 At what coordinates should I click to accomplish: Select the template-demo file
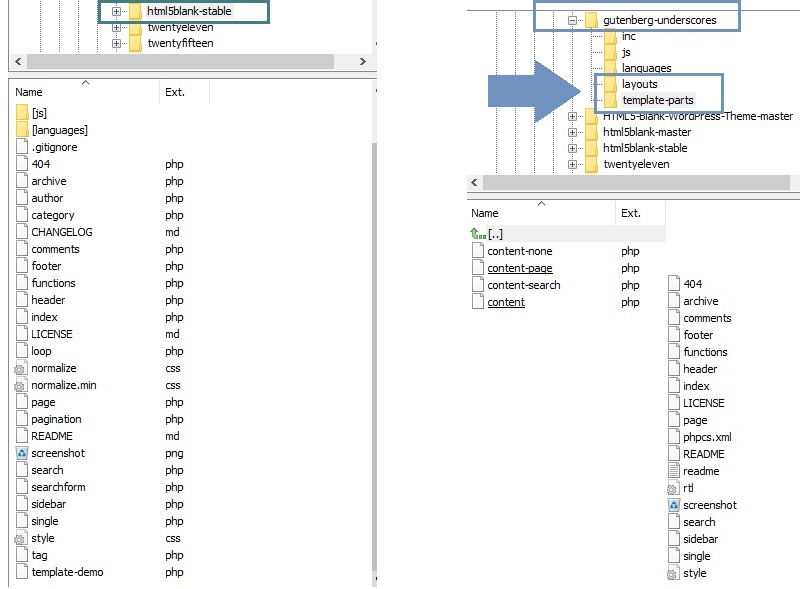tap(67, 572)
